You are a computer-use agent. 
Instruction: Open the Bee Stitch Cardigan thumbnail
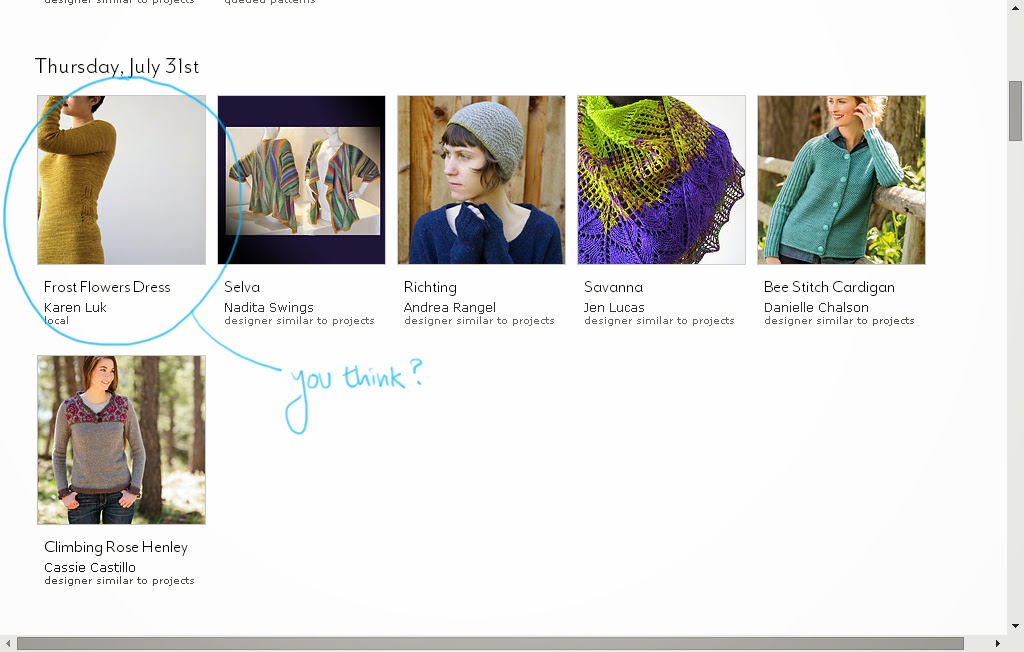841,180
